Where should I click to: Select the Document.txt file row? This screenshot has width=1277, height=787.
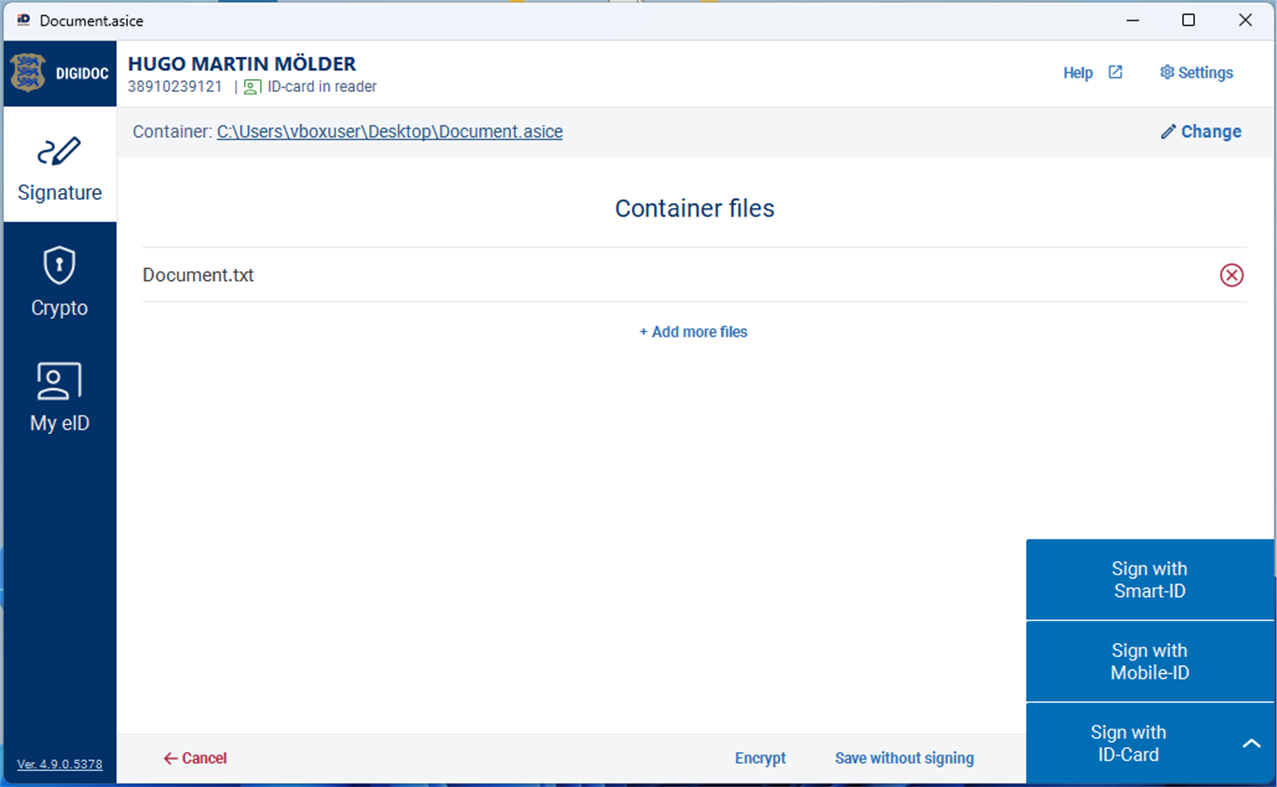click(x=694, y=275)
